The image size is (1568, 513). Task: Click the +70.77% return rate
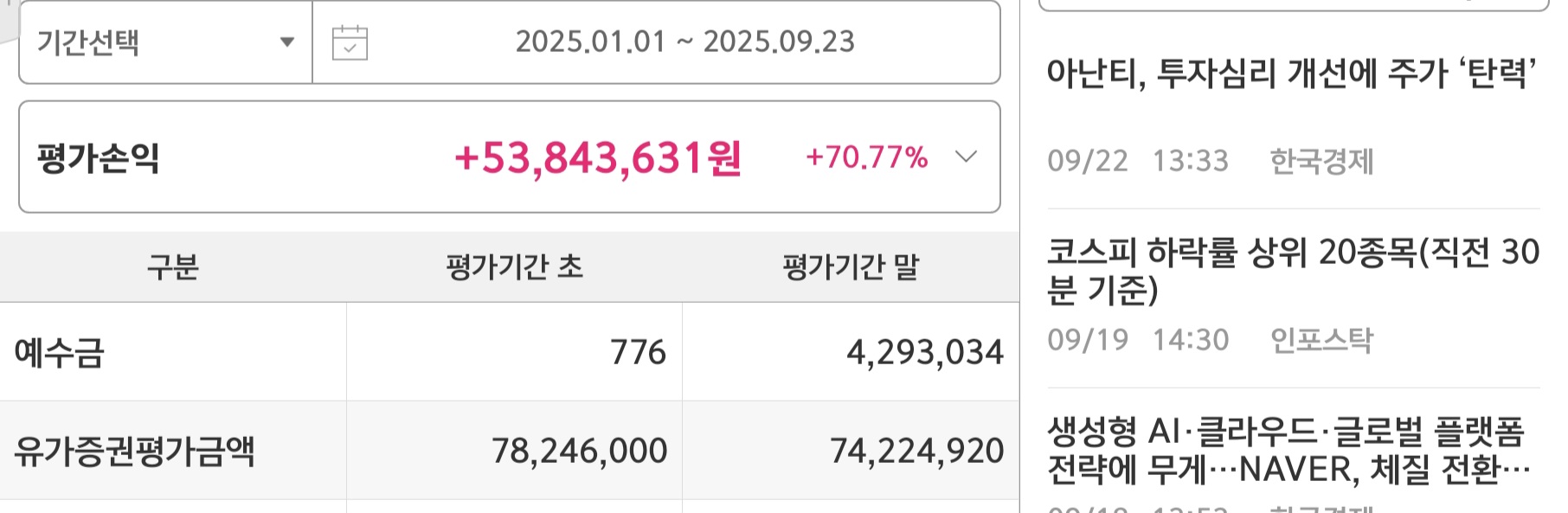(x=866, y=157)
